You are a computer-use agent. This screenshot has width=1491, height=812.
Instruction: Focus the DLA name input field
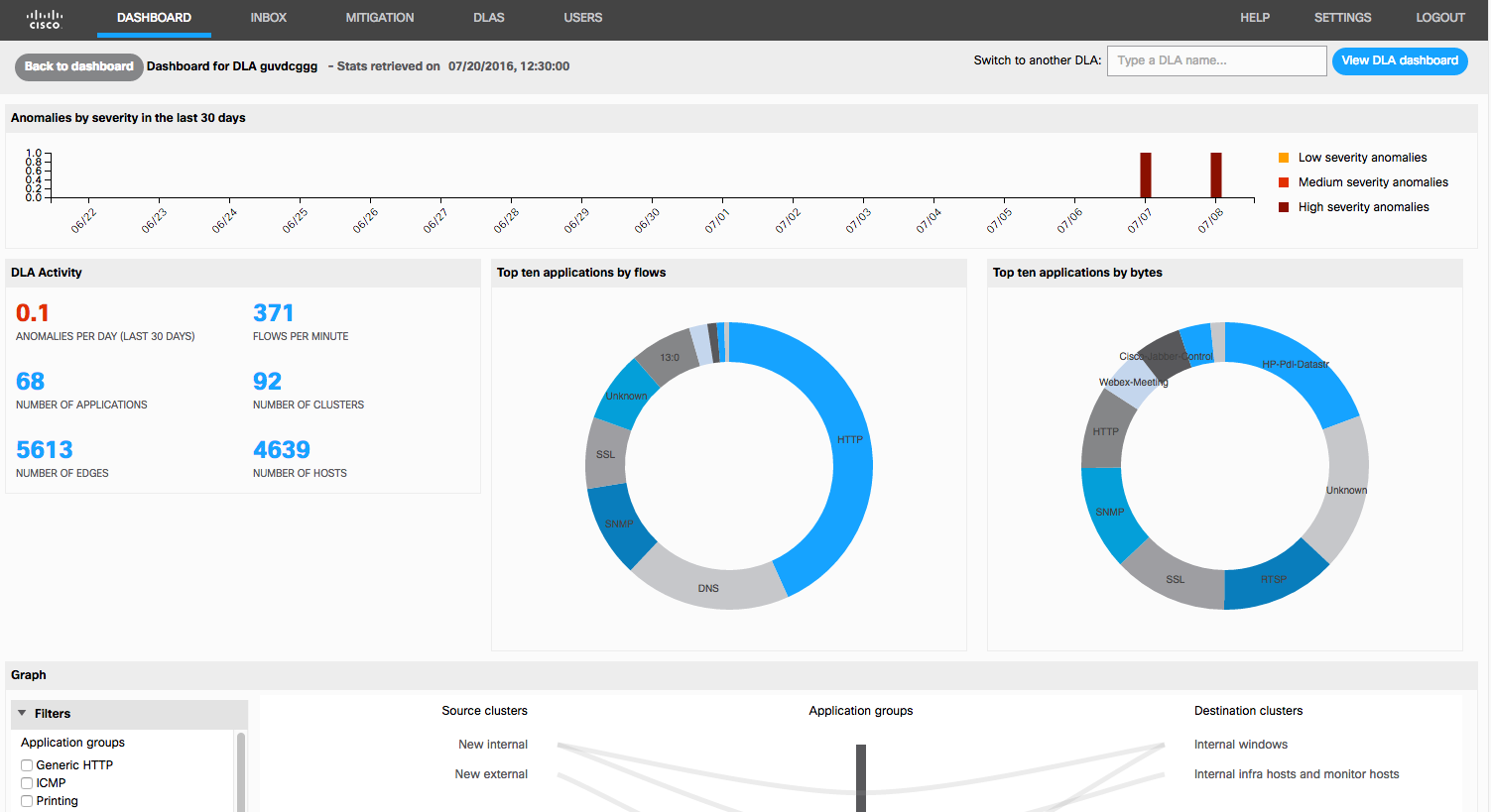[1216, 60]
